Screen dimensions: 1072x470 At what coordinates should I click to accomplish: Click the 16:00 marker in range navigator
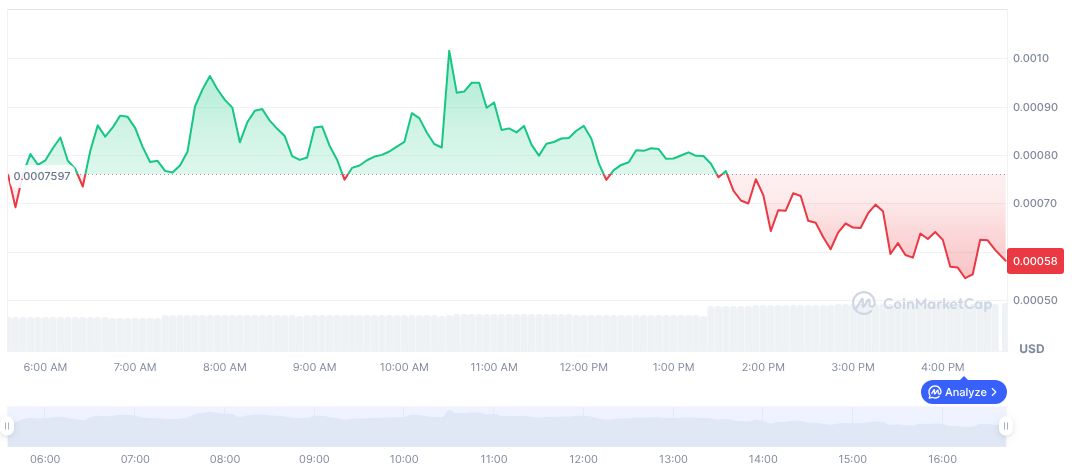click(x=942, y=459)
